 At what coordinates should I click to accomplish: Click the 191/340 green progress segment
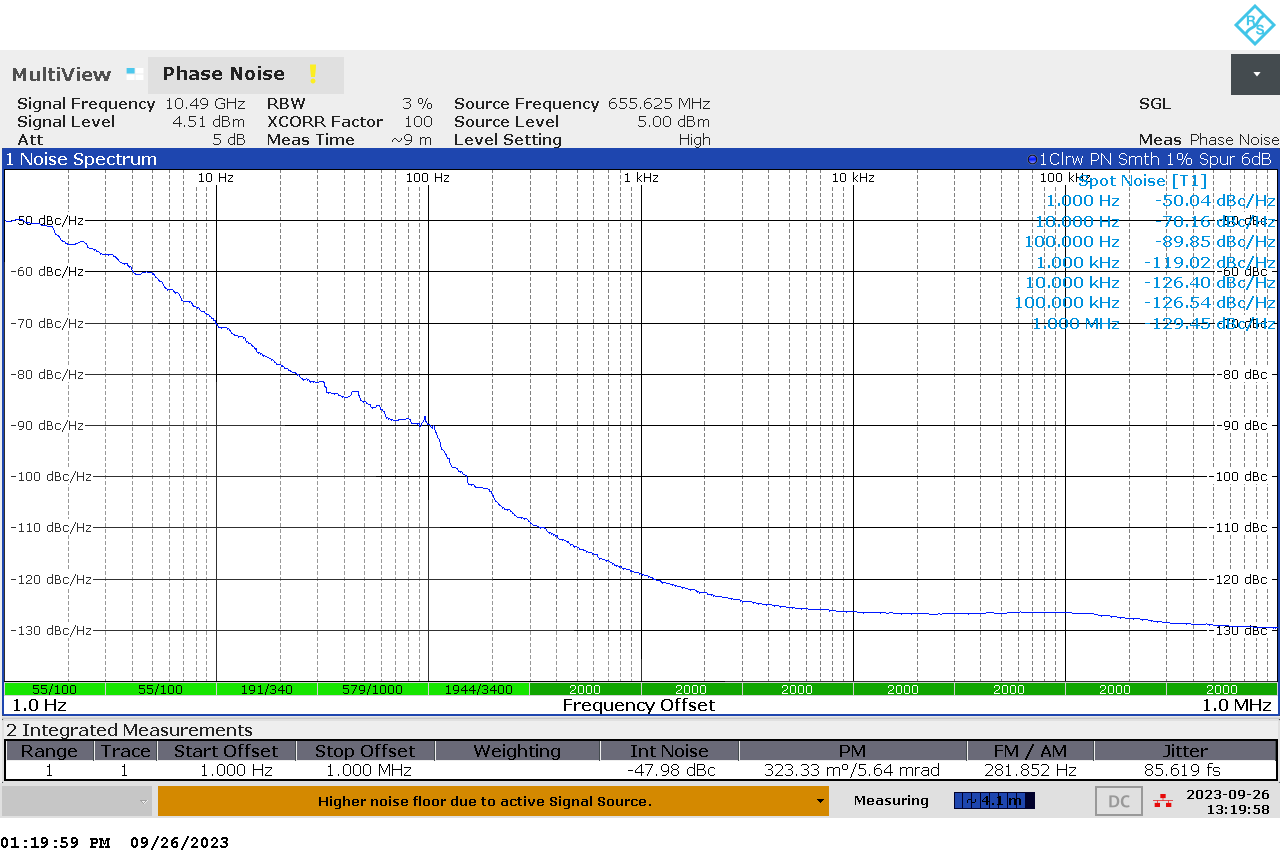[266, 689]
